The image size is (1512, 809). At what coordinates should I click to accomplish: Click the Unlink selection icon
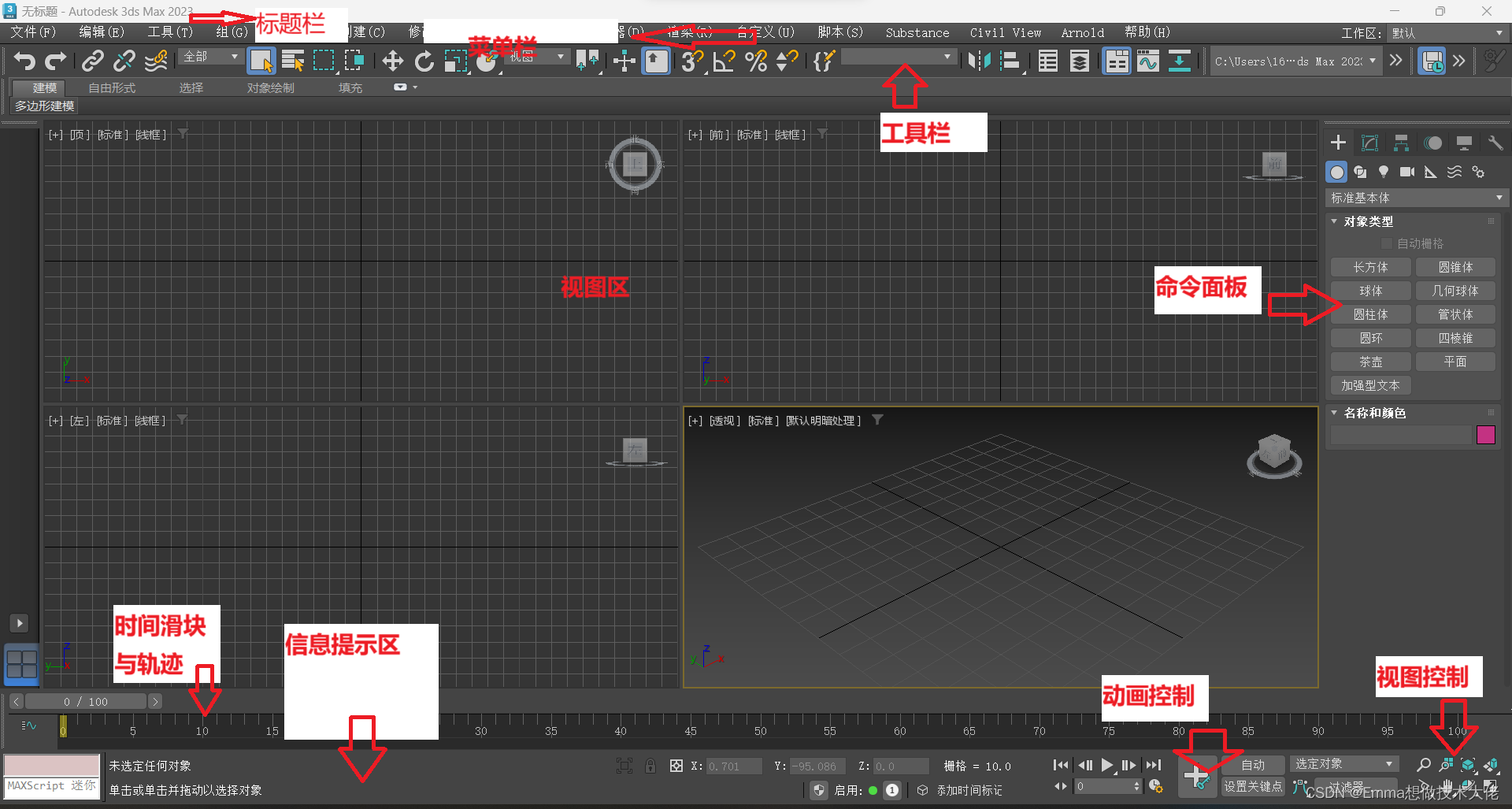pos(124,61)
